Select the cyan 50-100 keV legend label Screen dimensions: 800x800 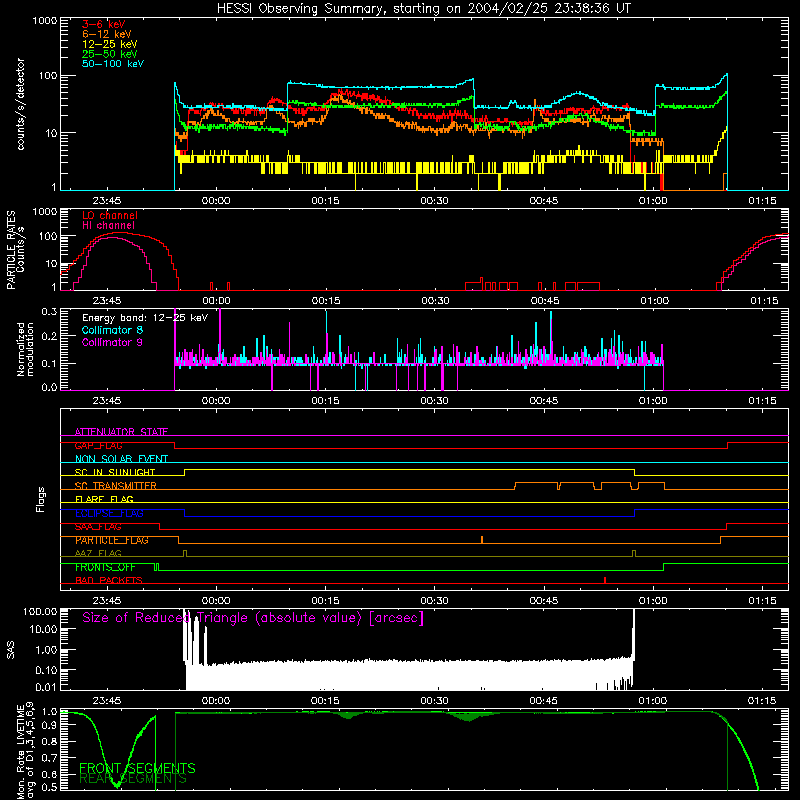pyautogui.click(x=113, y=64)
